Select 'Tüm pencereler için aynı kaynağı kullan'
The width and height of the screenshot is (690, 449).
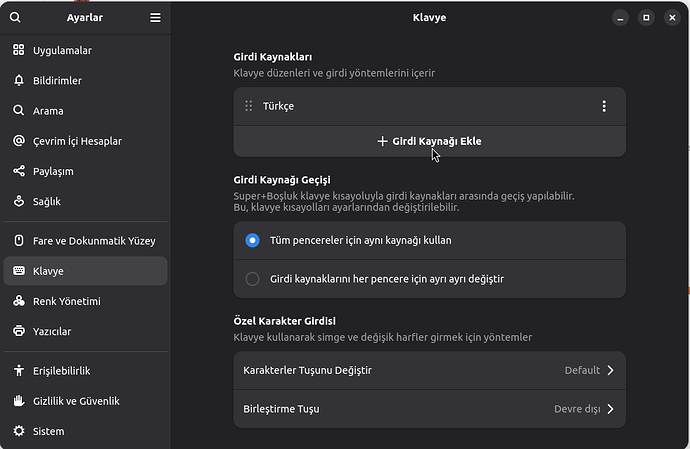point(252,240)
